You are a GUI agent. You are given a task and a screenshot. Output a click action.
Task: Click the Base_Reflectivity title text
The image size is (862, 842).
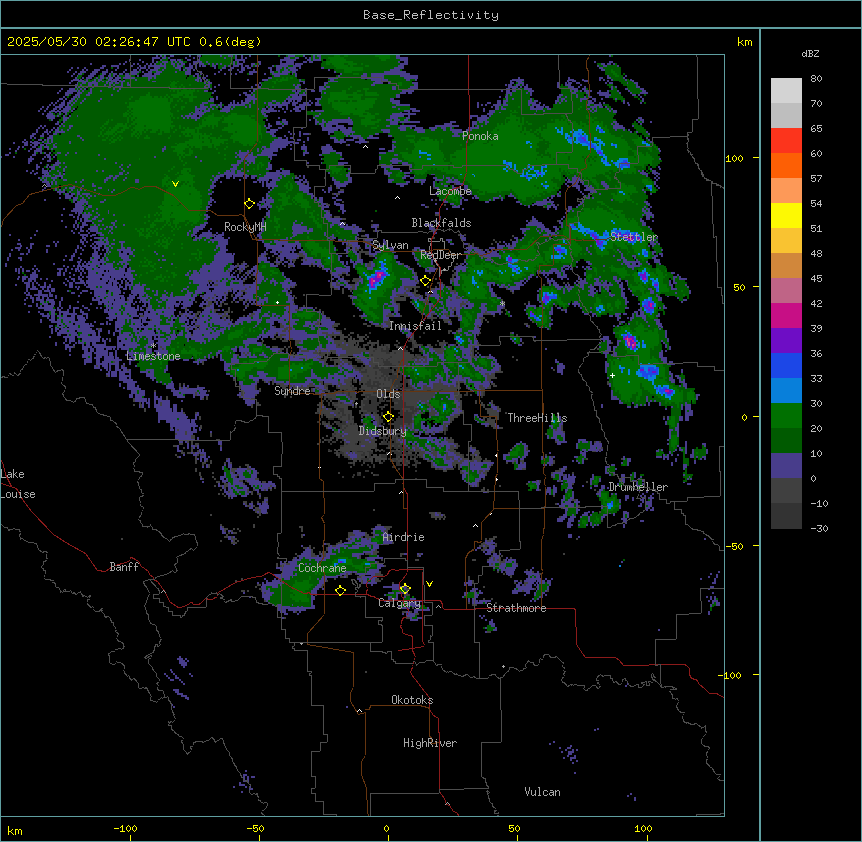[x=431, y=15]
